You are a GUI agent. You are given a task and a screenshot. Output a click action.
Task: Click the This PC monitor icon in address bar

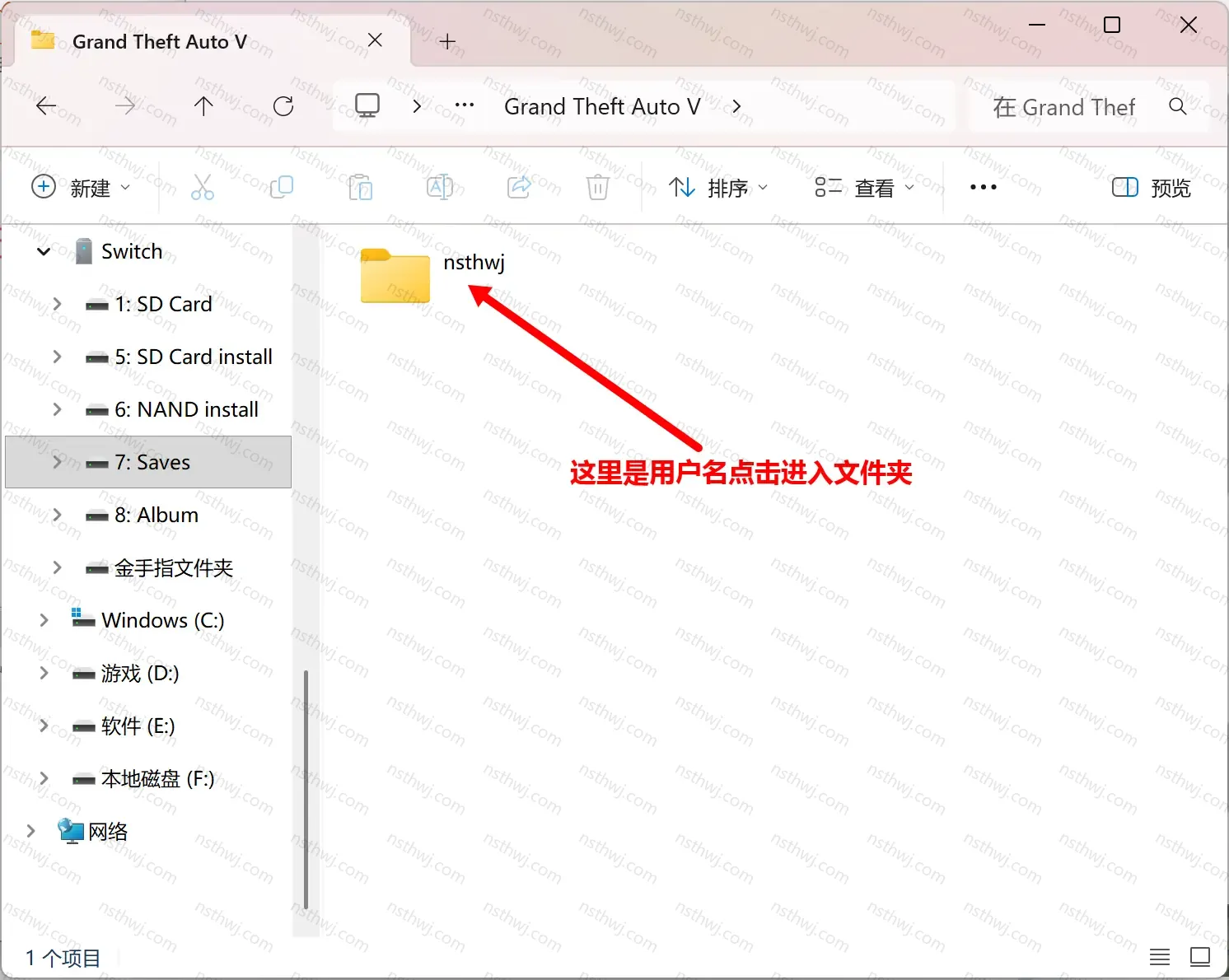point(367,105)
